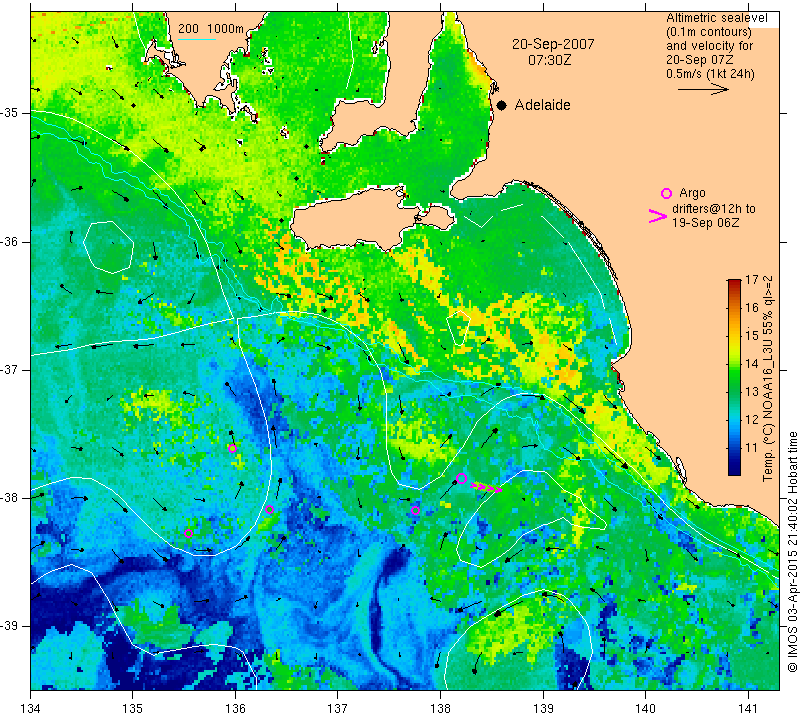Viewport: 800px width, 720px height.
Task: Click the 'Argo' legend label
Action: pos(692,193)
